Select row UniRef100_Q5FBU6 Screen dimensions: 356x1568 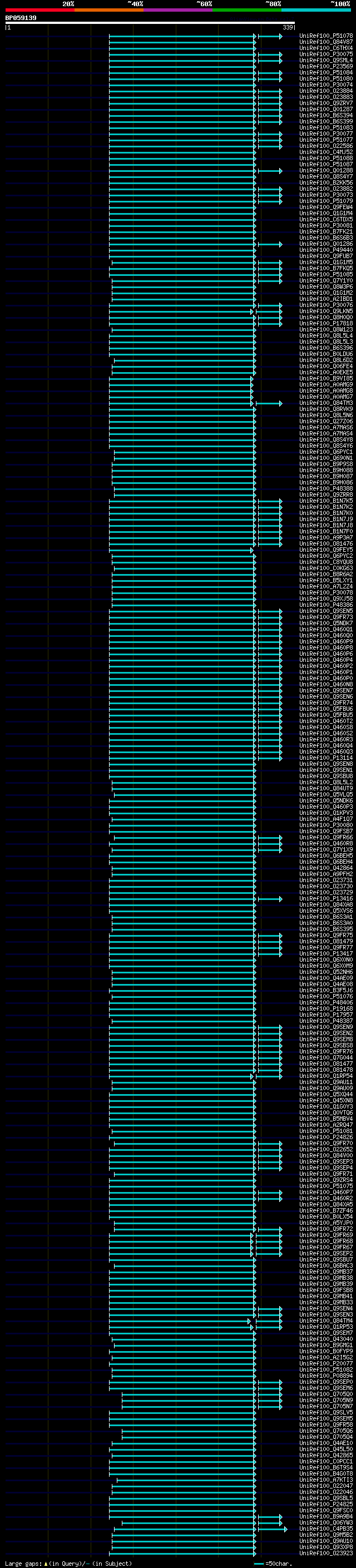[326, 709]
